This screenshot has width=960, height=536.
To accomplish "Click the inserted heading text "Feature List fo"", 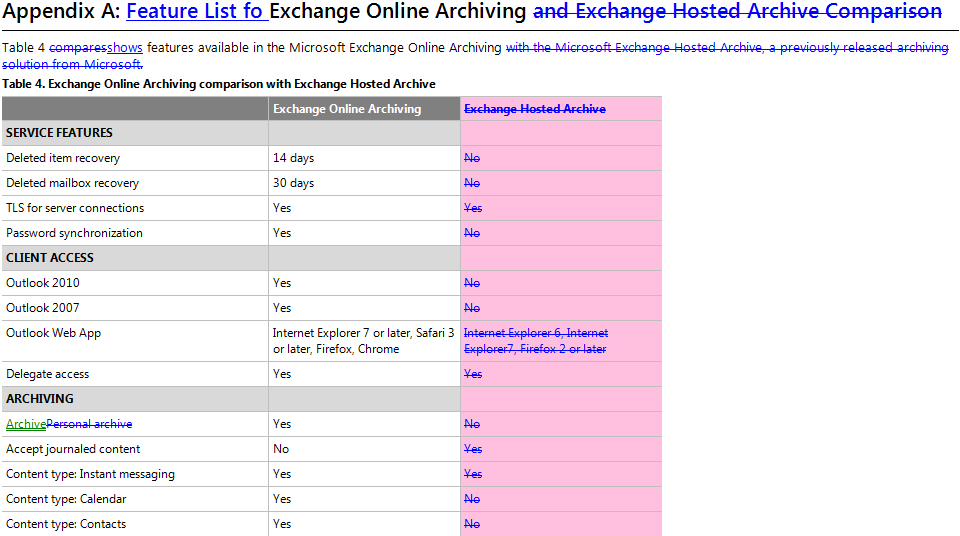I will tap(197, 11).
